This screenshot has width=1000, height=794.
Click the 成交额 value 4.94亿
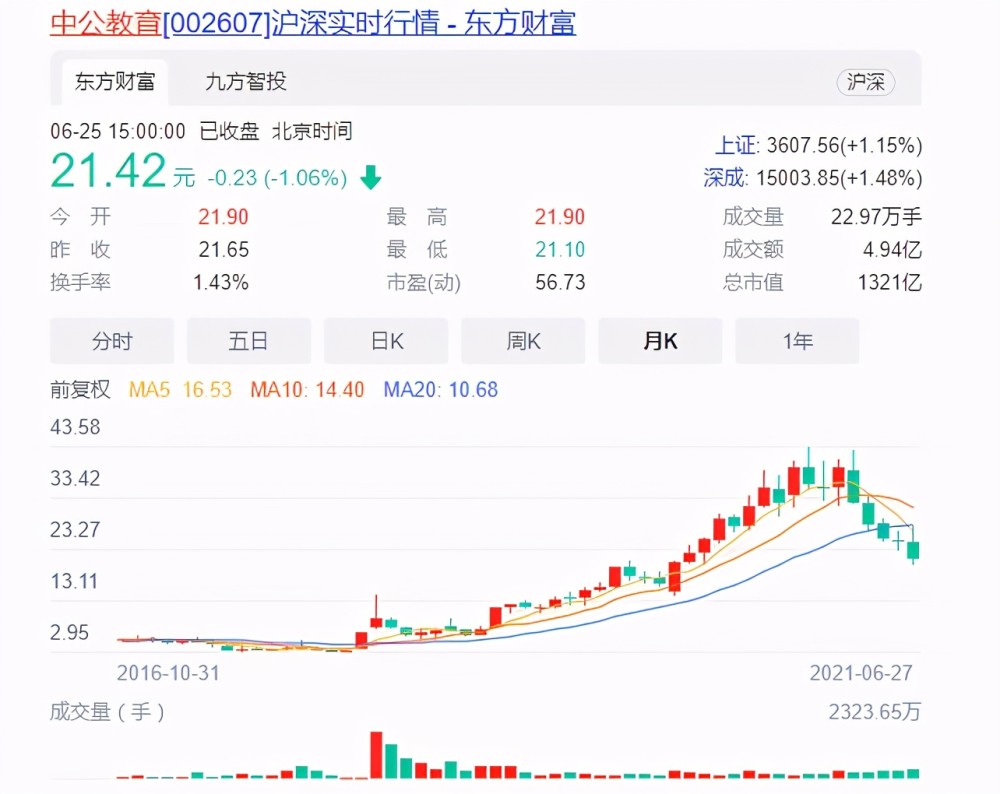coord(892,249)
